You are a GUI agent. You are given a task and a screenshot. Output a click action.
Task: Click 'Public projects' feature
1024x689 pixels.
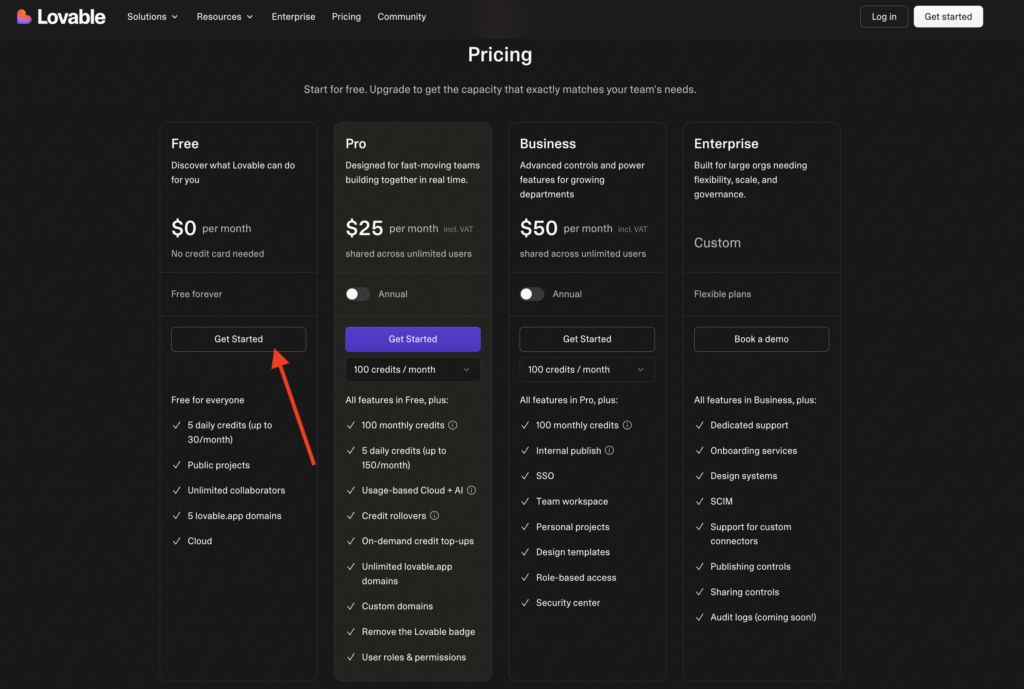click(219, 465)
